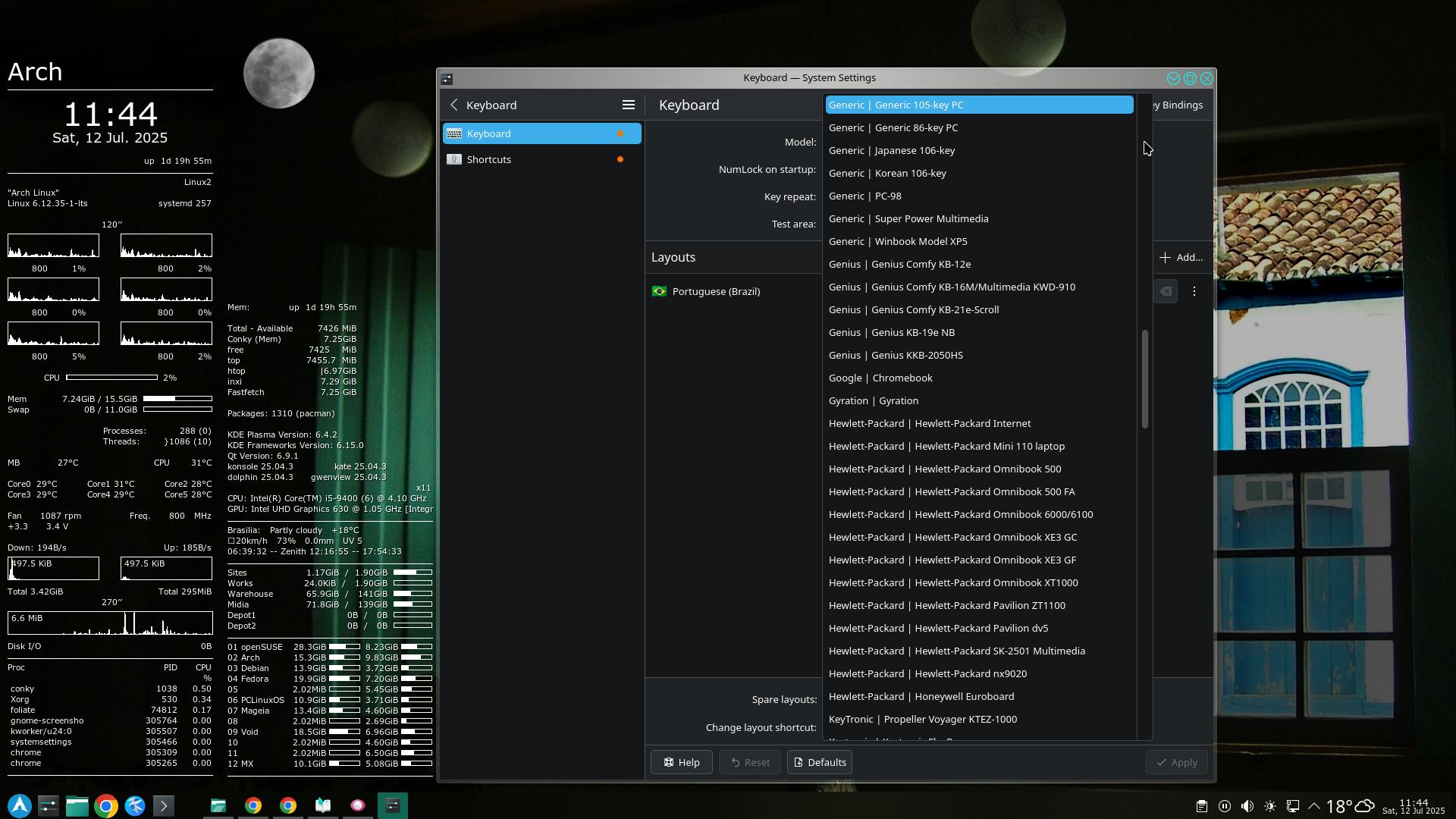Choose Generic Winbook Model XP5

tap(979, 241)
